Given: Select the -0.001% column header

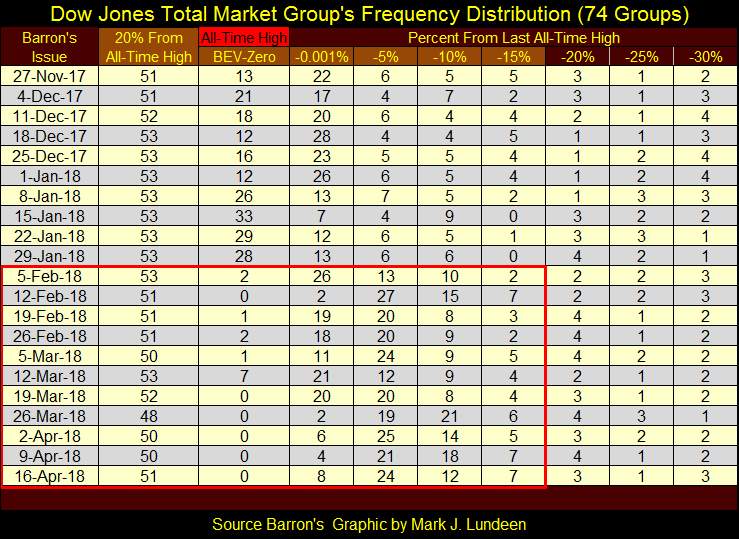Looking at the screenshot, I should click(322, 56).
